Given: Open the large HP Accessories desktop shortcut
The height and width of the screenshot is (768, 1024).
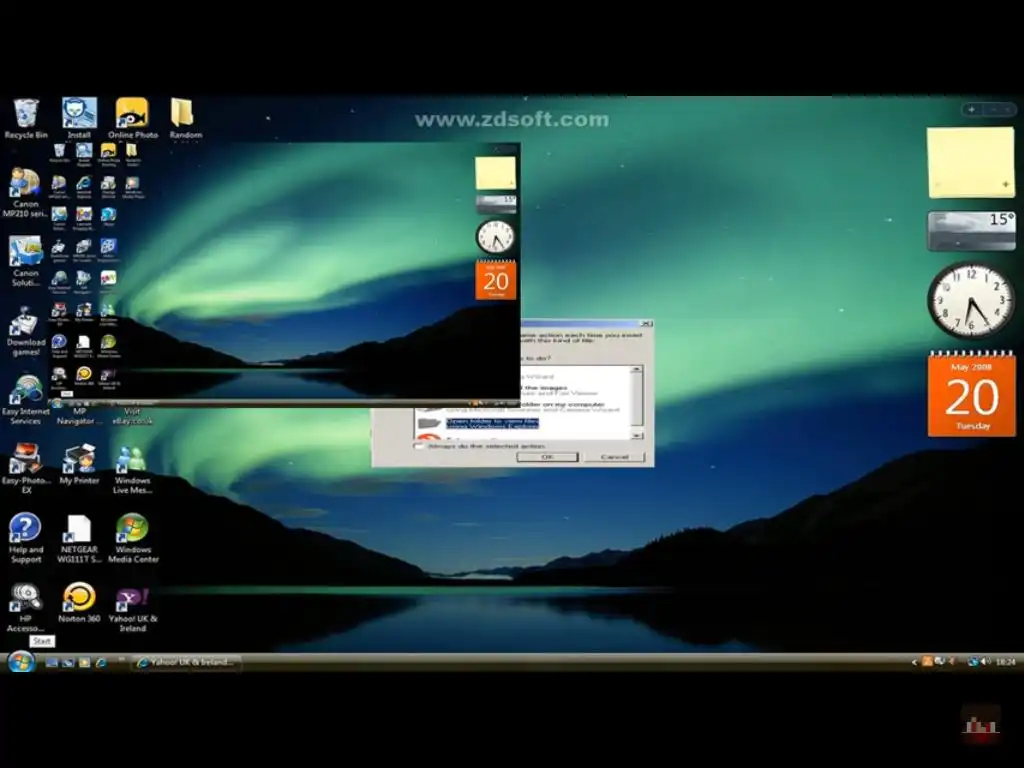Looking at the screenshot, I should click(x=26, y=607).
